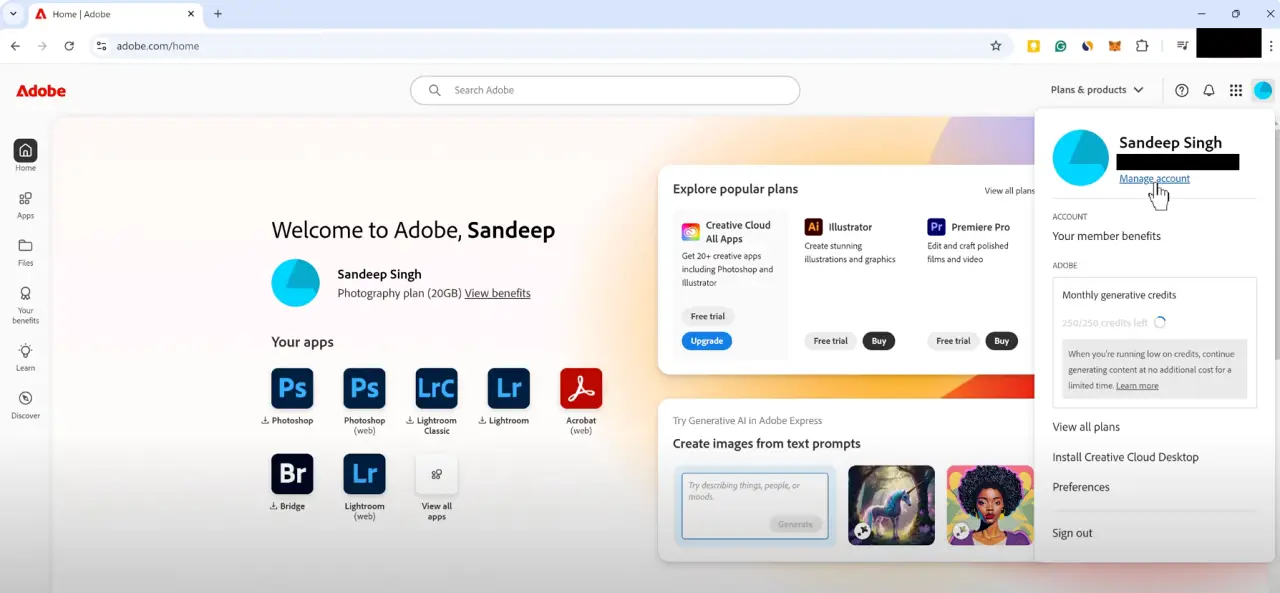Open the notifications bell
The width and height of the screenshot is (1280, 593).
(1209, 90)
